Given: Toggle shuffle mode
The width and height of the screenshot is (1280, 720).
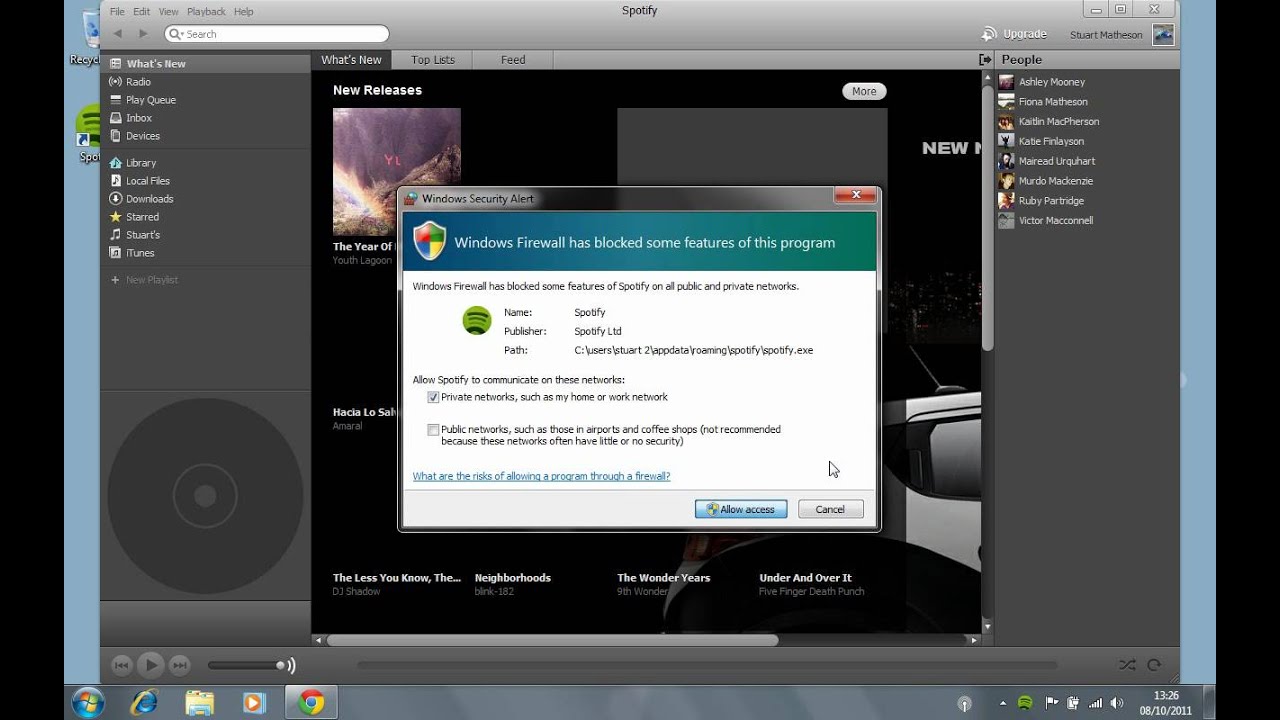Looking at the screenshot, I should tap(1127, 665).
